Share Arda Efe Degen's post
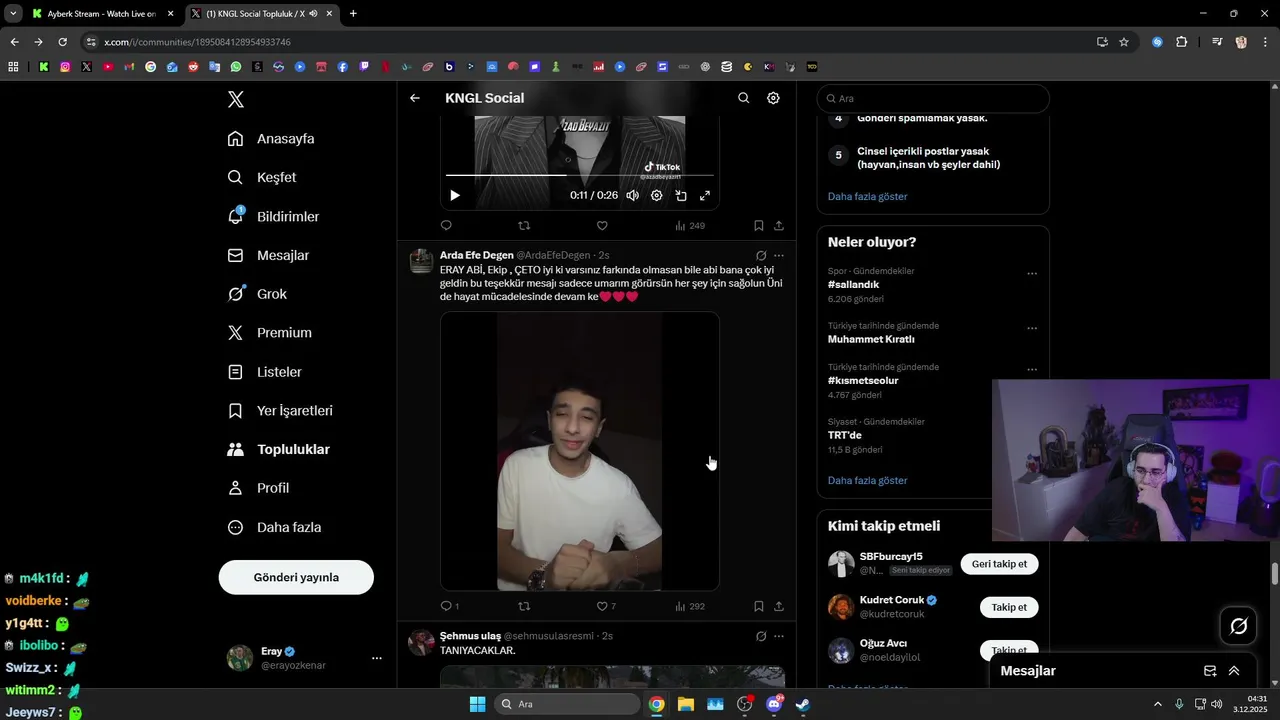 (x=779, y=606)
